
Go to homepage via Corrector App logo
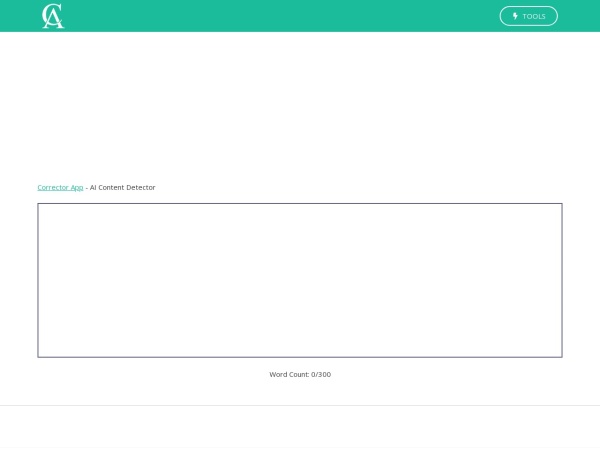click(x=53, y=16)
